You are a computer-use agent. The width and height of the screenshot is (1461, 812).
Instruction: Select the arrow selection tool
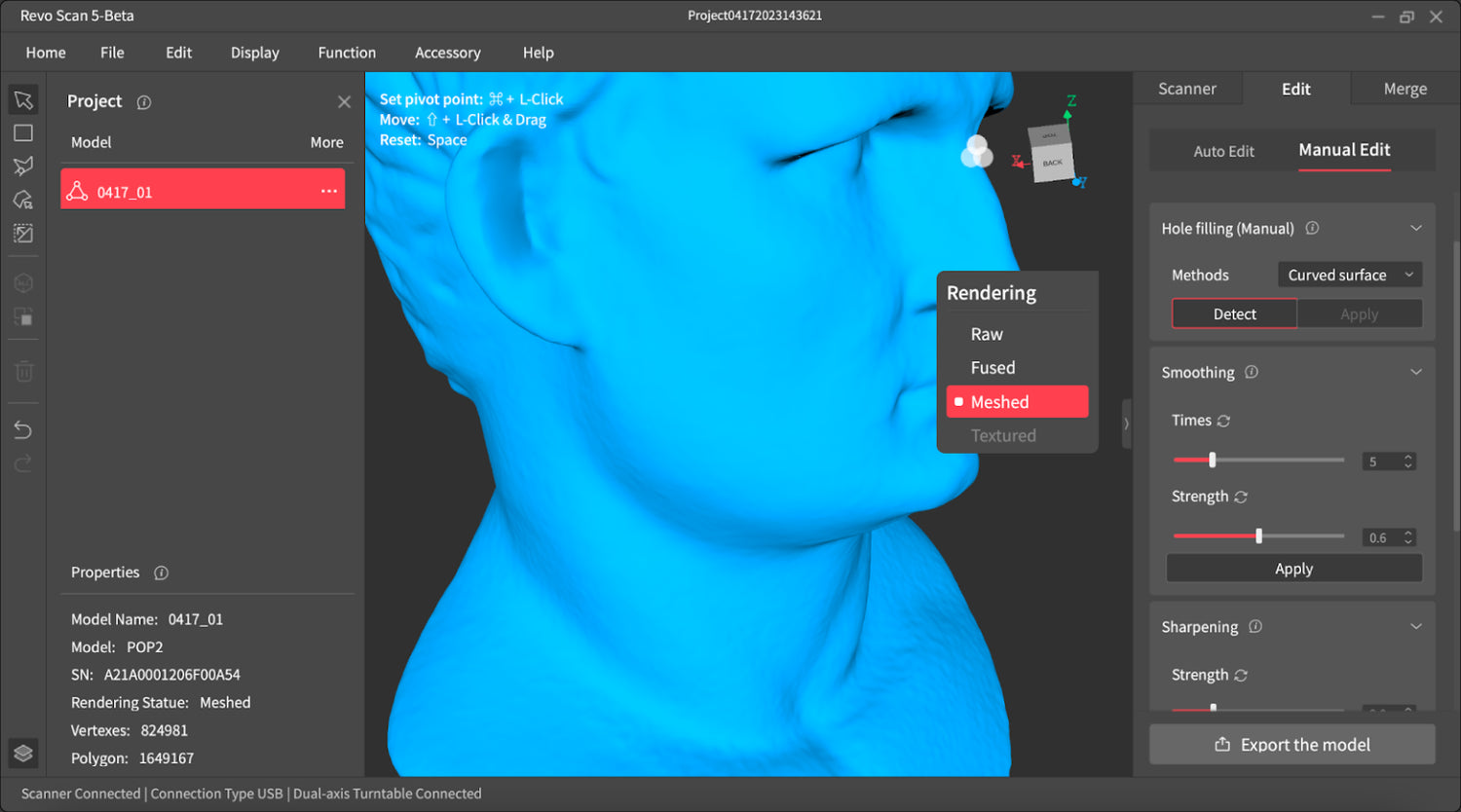pos(22,99)
